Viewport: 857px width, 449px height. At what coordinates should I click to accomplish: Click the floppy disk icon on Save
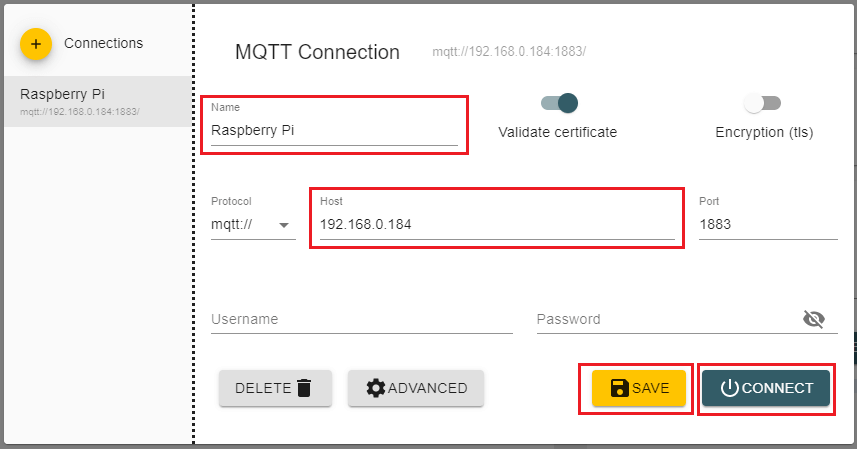point(619,388)
